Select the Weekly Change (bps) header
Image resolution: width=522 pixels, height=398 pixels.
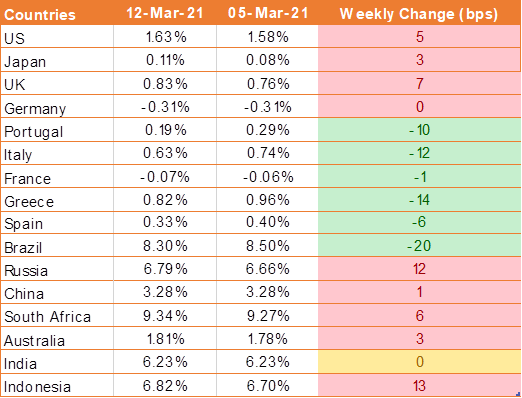click(419, 13)
